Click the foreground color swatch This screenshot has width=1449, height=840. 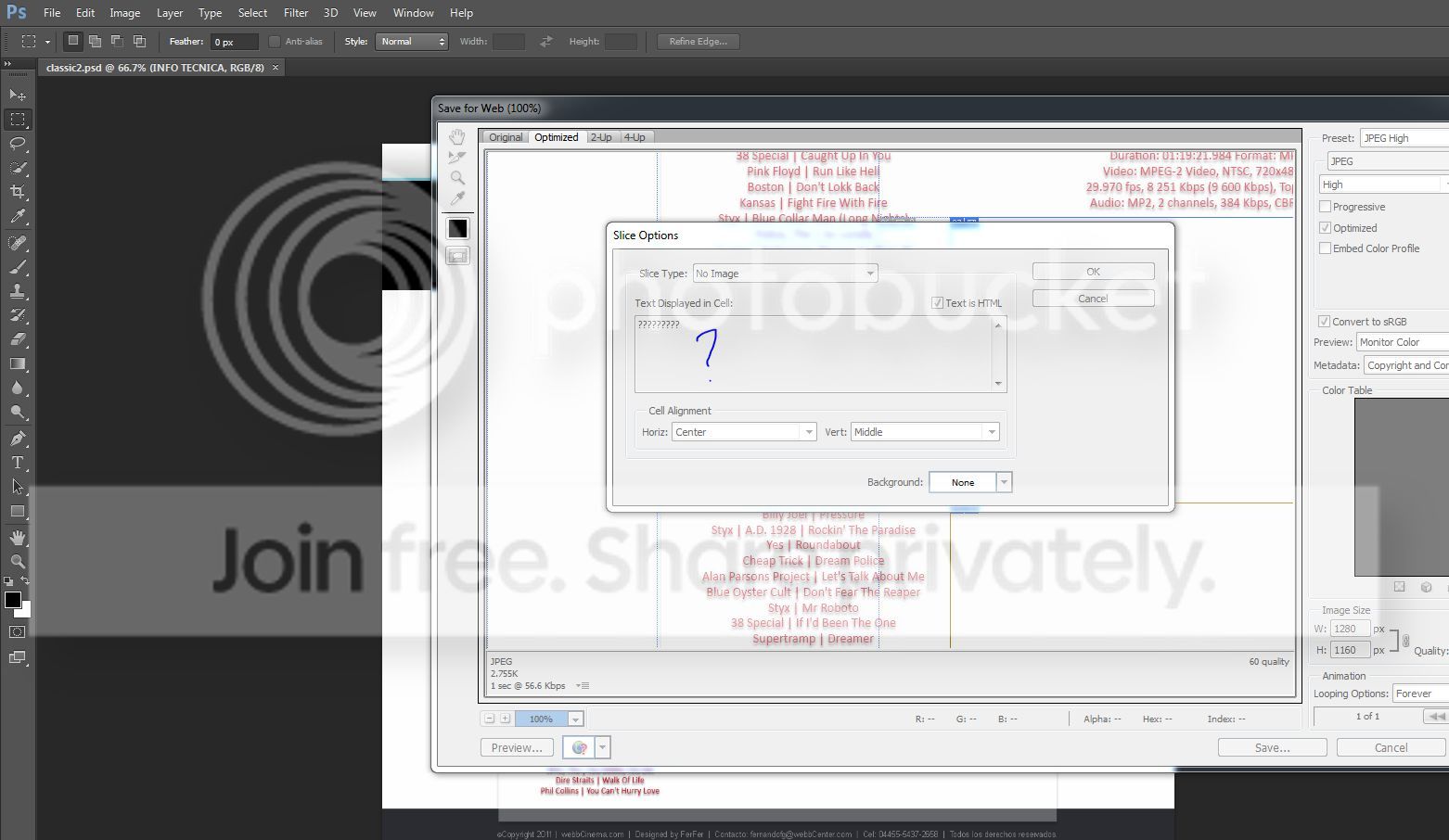[13, 599]
